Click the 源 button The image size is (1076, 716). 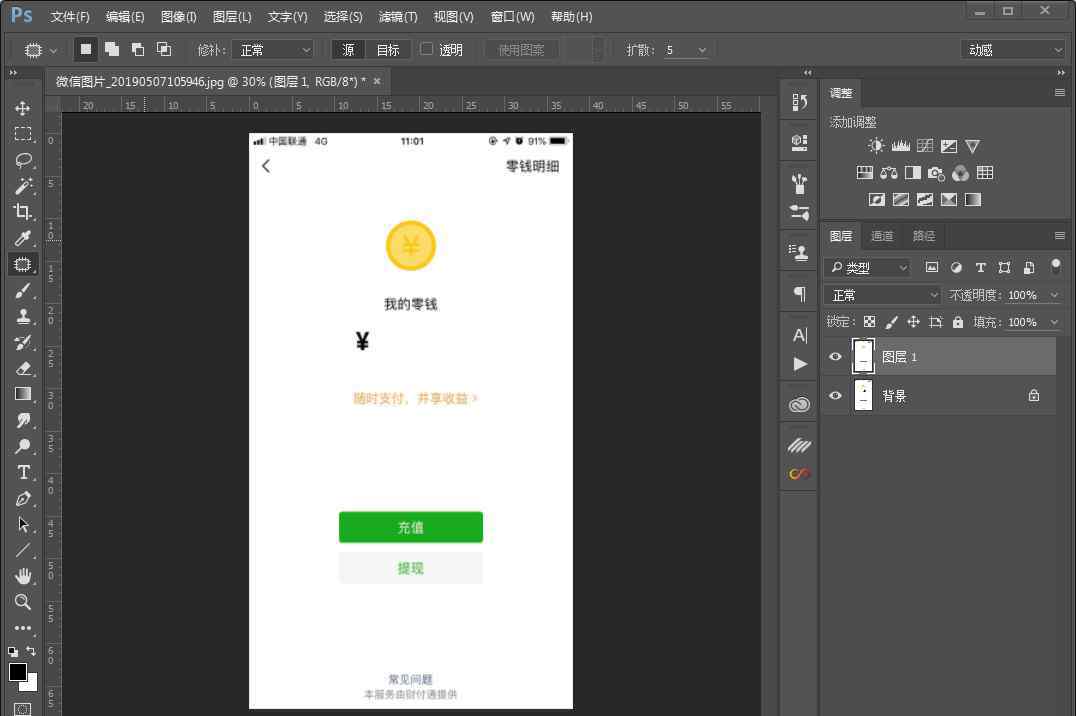pos(348,50)
